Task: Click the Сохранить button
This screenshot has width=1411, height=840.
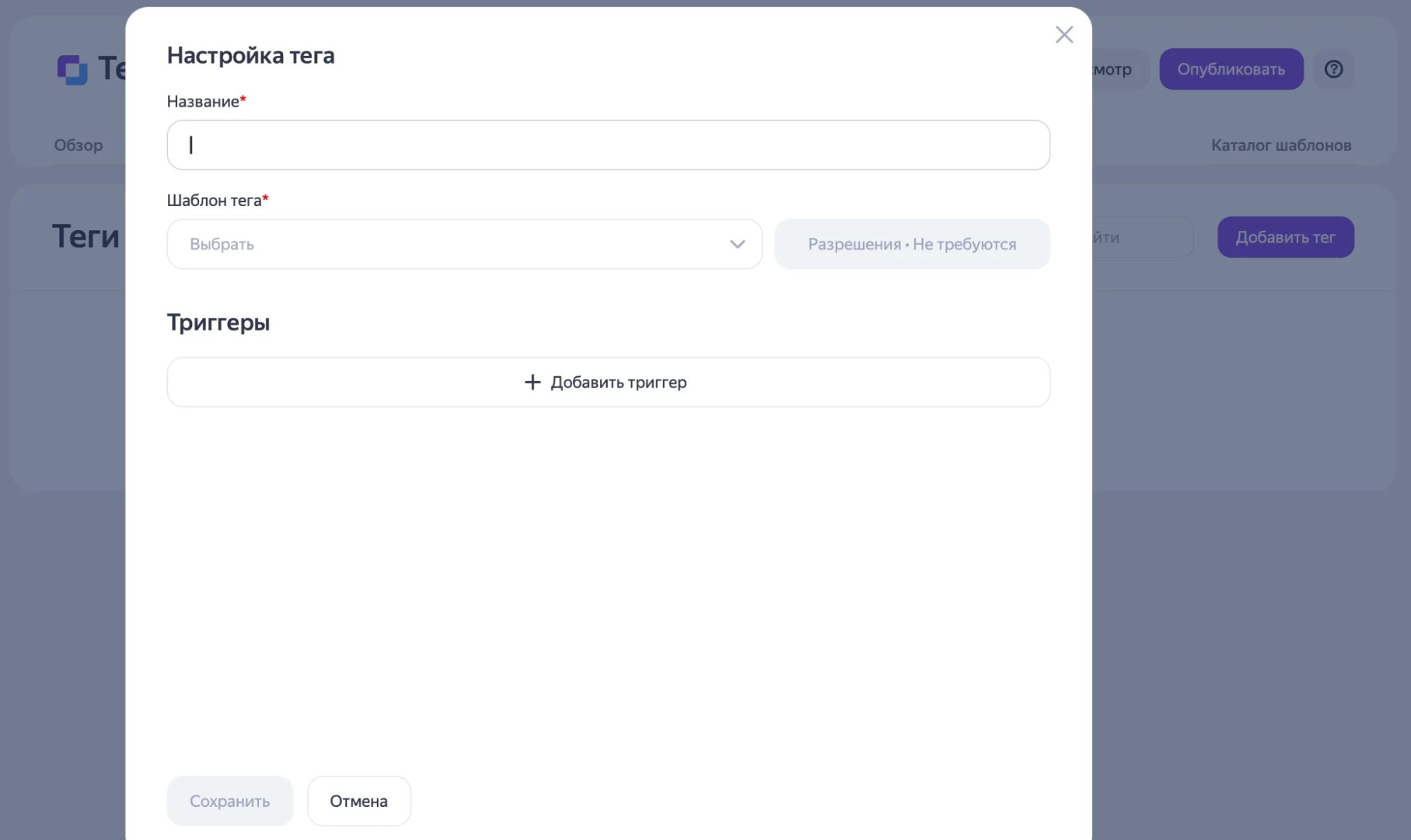Action: [229, 800]
